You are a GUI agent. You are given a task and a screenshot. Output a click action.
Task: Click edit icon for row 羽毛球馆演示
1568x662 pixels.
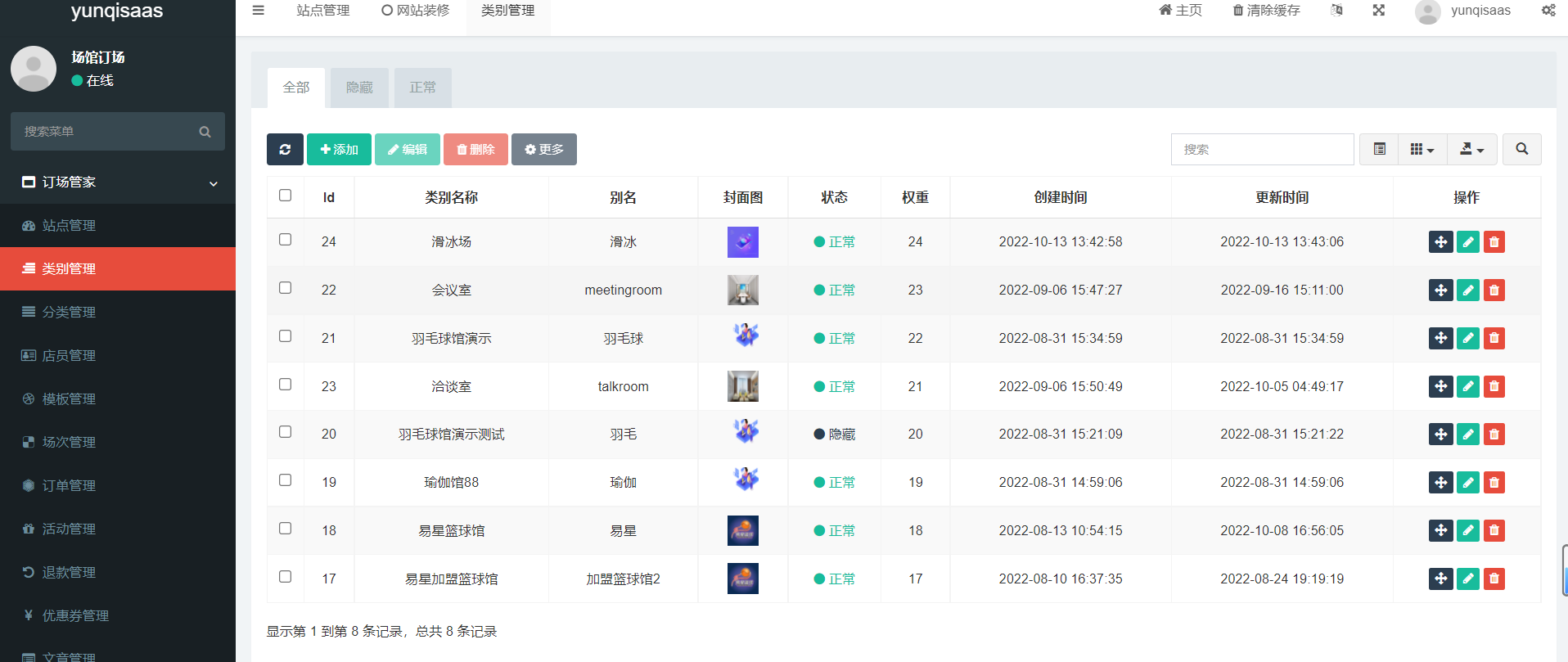[x=1468, y=338]
